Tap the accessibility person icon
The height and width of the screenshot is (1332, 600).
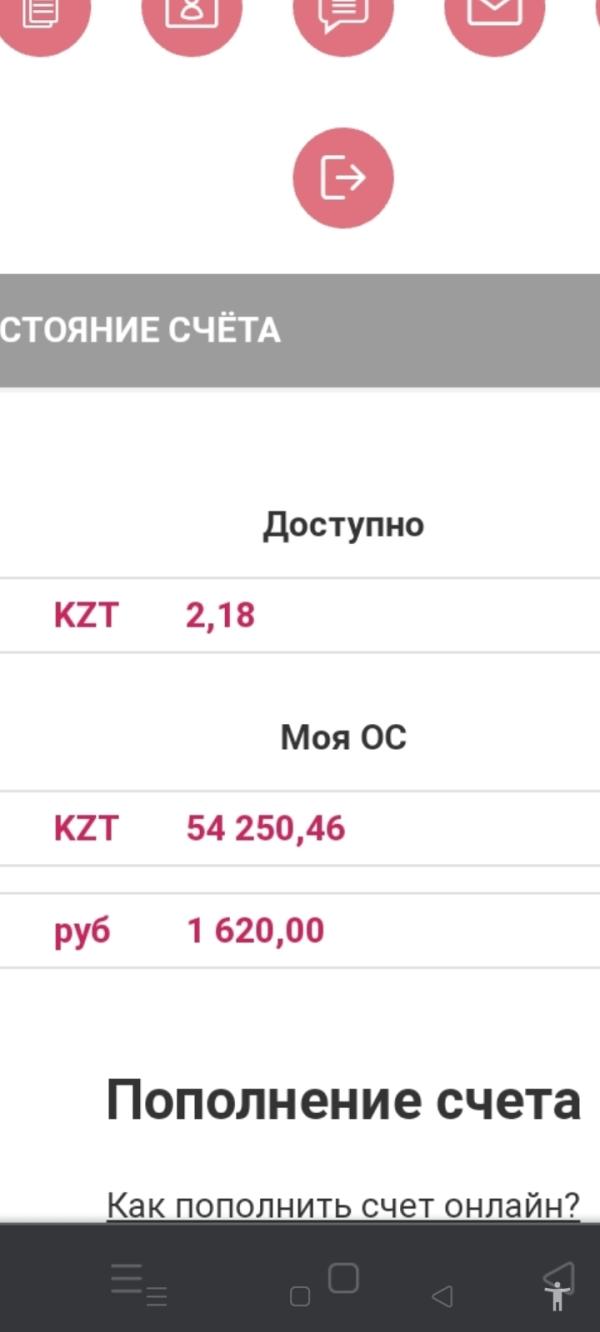point(558,1287)
